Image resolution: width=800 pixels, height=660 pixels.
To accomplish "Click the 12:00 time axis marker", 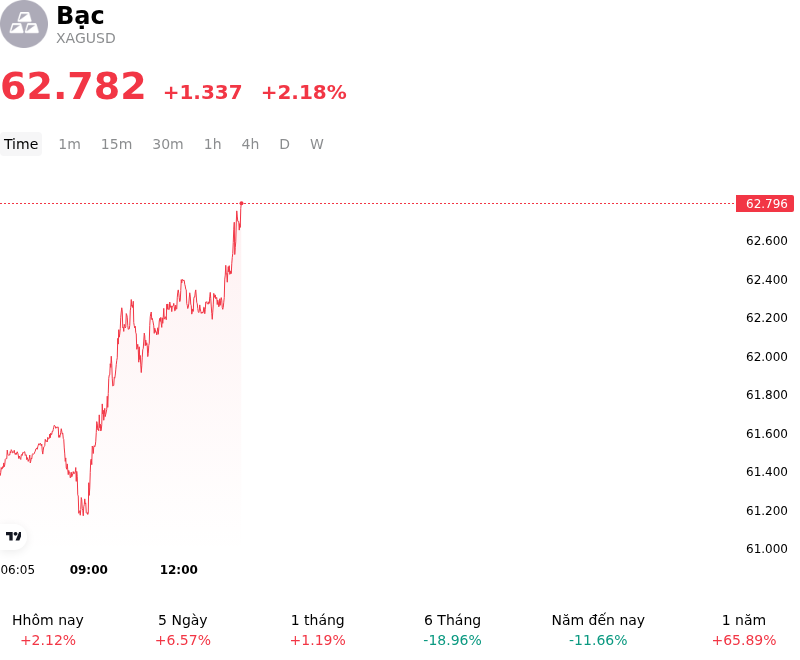I will click(179, 570).
